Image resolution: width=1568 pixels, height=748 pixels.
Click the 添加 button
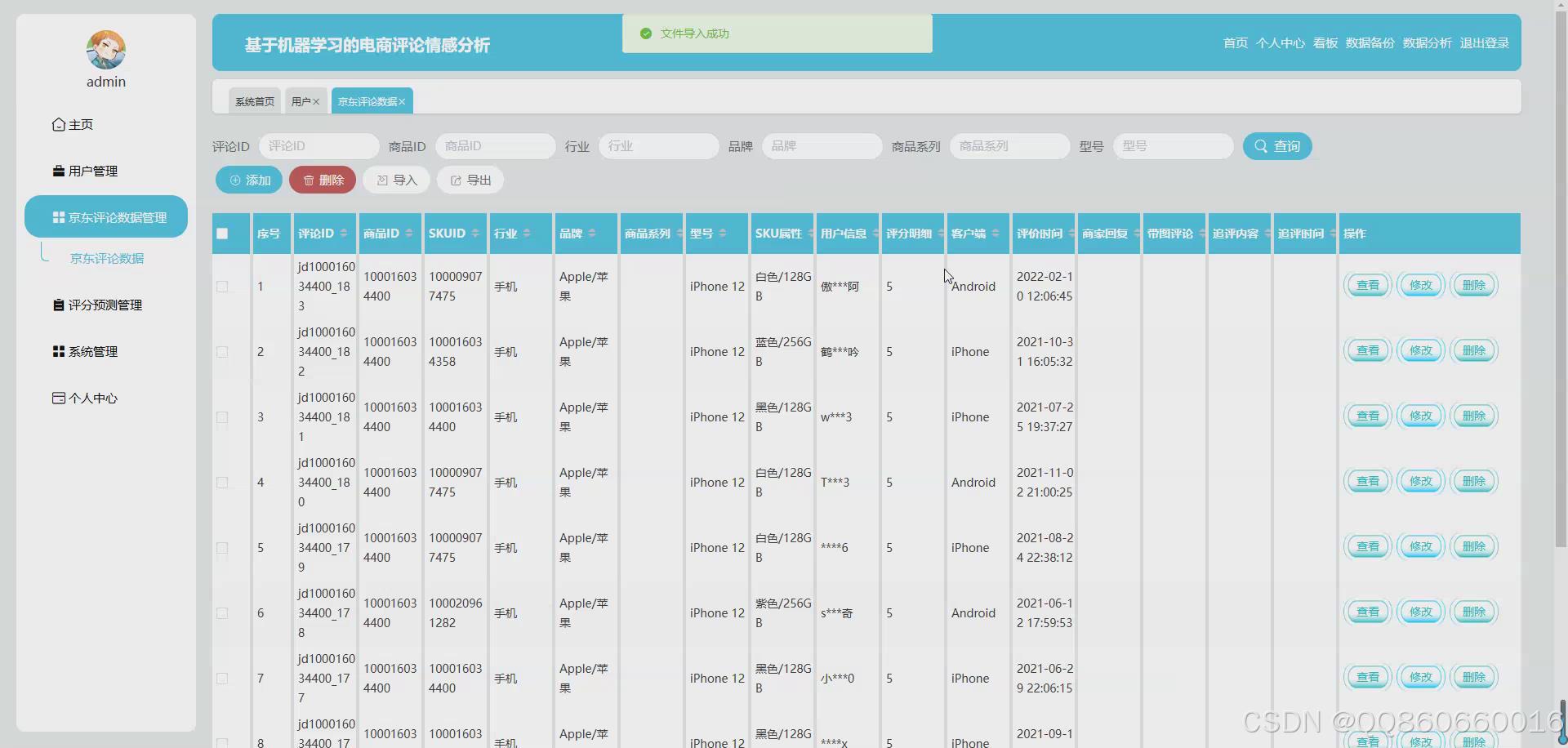point(249,180)
